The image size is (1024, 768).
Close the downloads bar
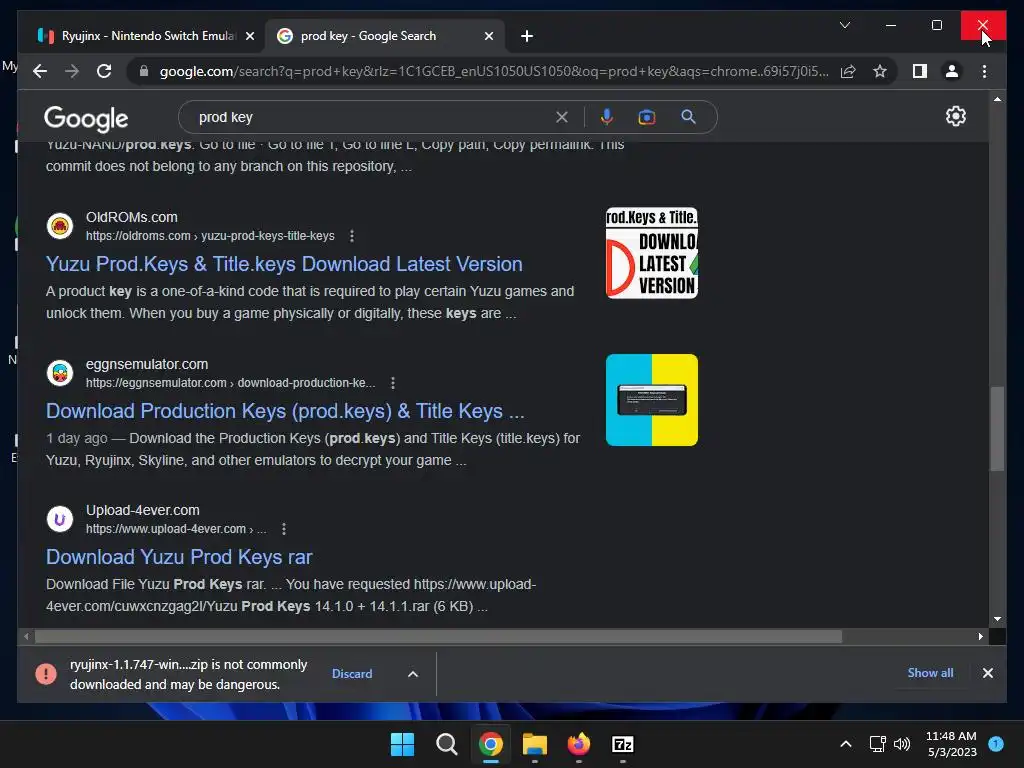click(x=987, y=673)
